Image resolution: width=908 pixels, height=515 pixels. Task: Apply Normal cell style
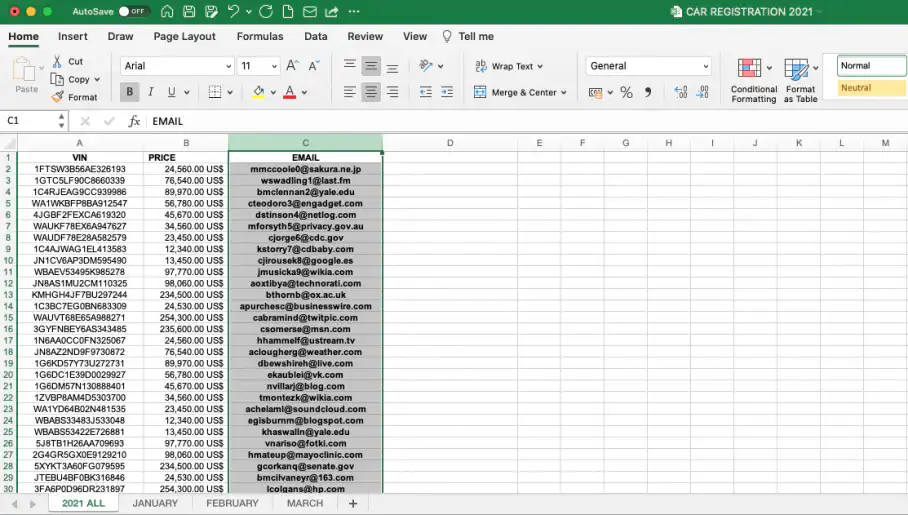tap(872, 65)
